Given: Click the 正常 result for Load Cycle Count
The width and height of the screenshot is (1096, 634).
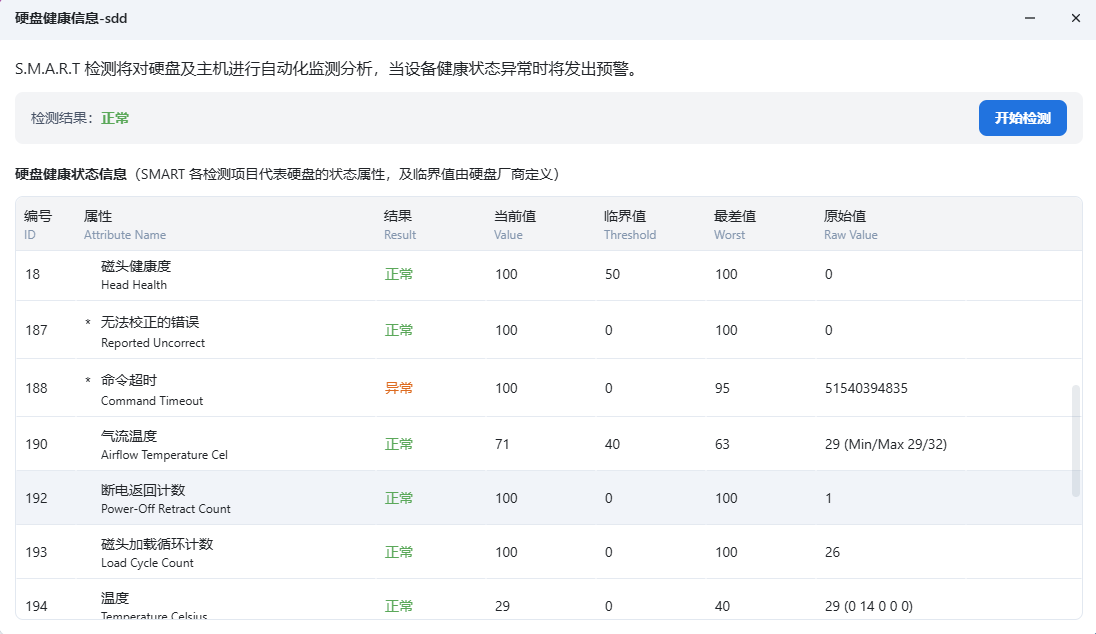Looking at the screenshot, I should click(398, 552).
